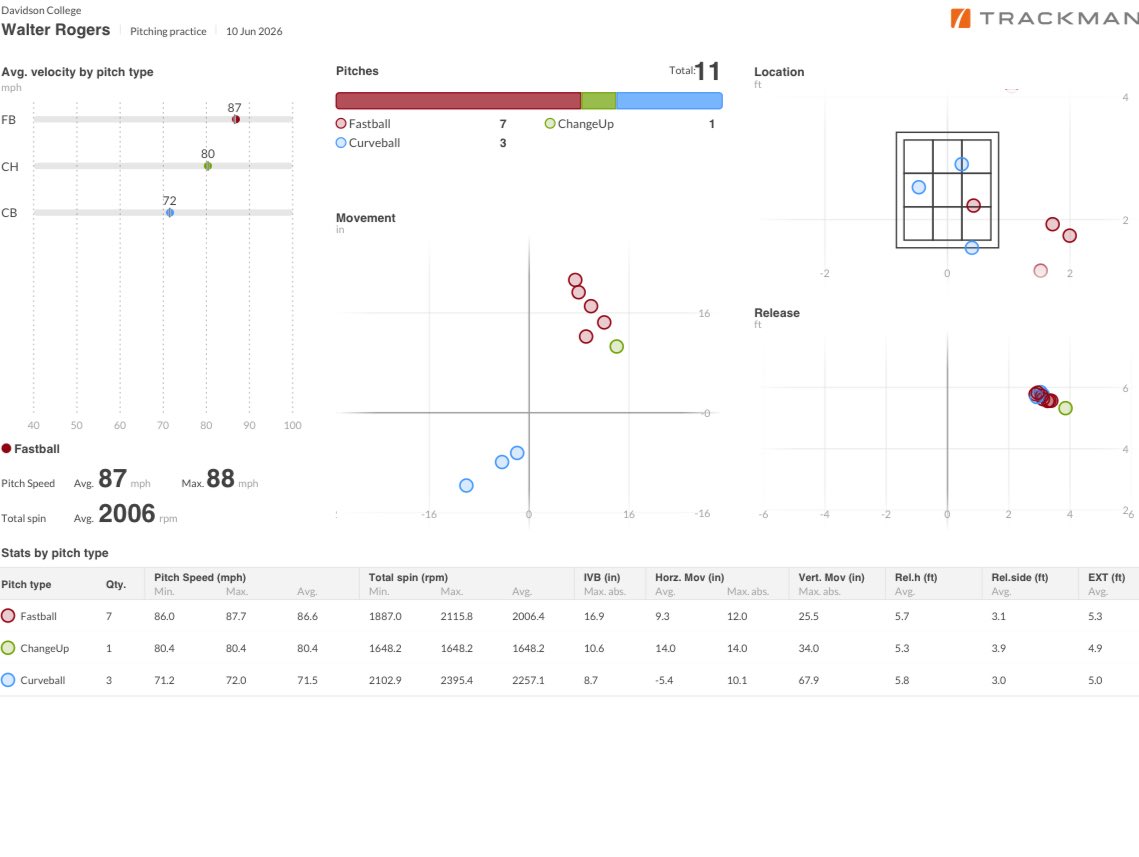Click Fastball vertical movement value 25.5

pyautogui.click(x=808, y=616)
